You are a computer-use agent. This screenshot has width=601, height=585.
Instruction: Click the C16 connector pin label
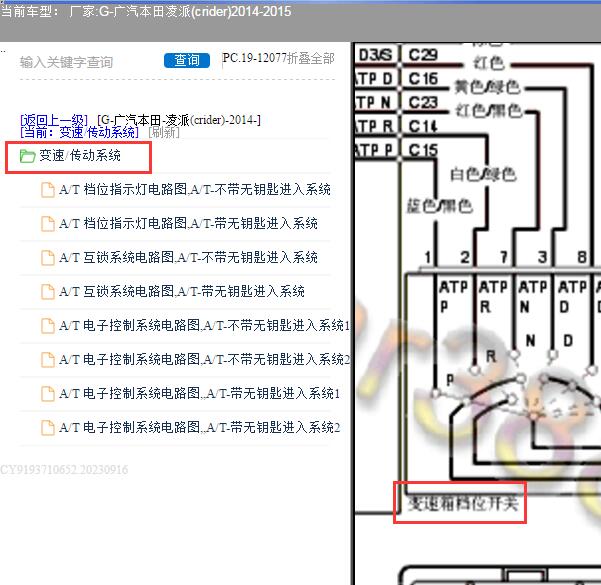tap(423, 79)
